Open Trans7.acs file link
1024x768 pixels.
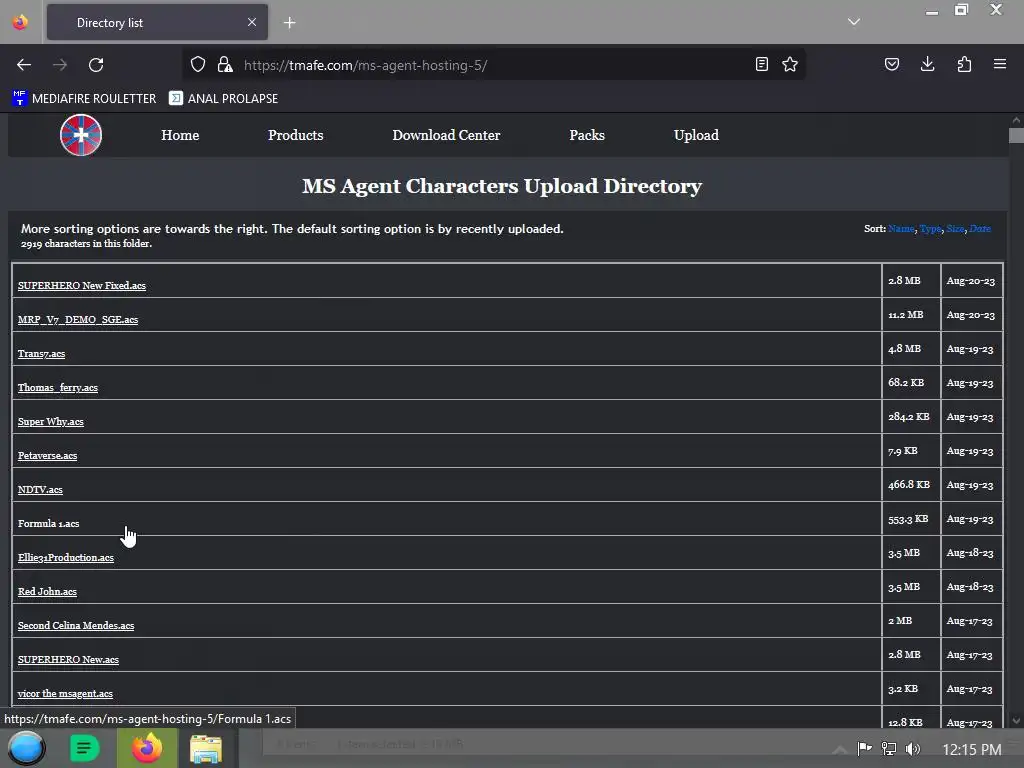pyautogui.click(x=41, y=353)
